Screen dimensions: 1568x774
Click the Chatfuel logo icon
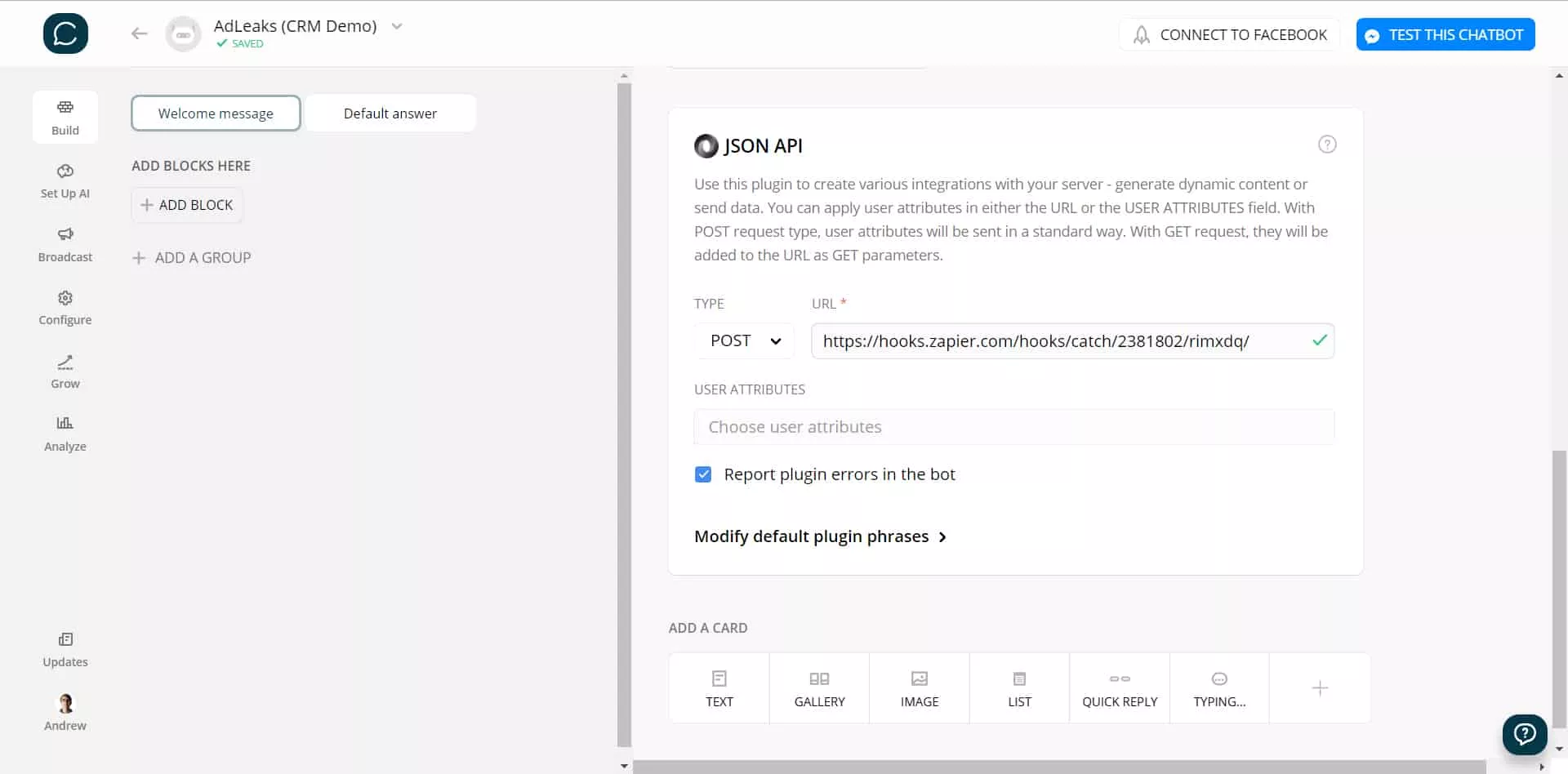pos(65,33)
